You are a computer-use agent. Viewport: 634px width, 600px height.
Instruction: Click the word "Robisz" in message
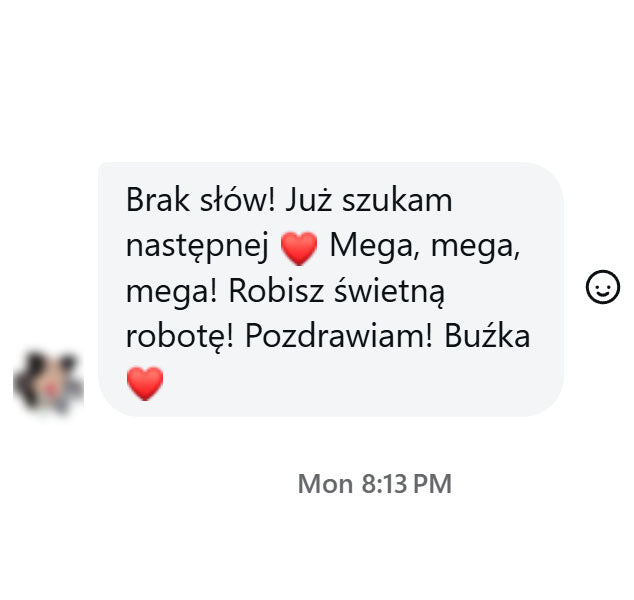pyautogui.click(x=276, y=291)
